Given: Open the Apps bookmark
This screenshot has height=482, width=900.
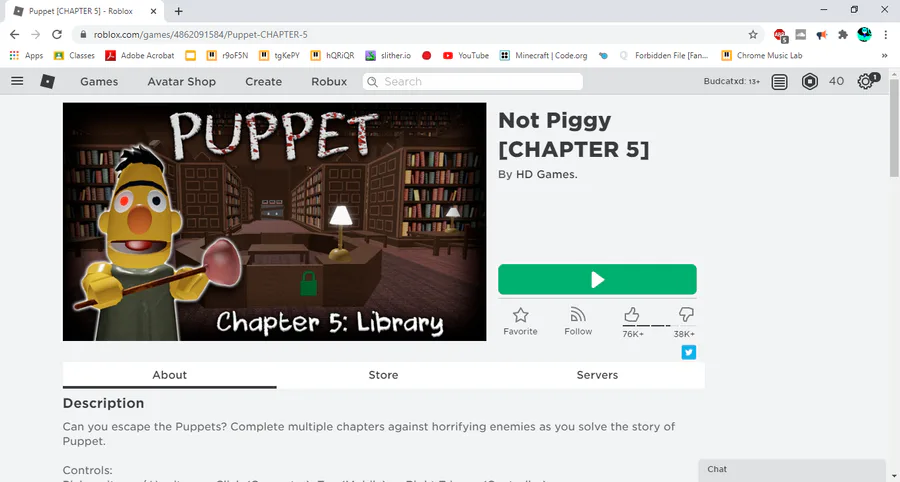Looking at the screenshot, I should pyautogui.click(x=26, y=56).
